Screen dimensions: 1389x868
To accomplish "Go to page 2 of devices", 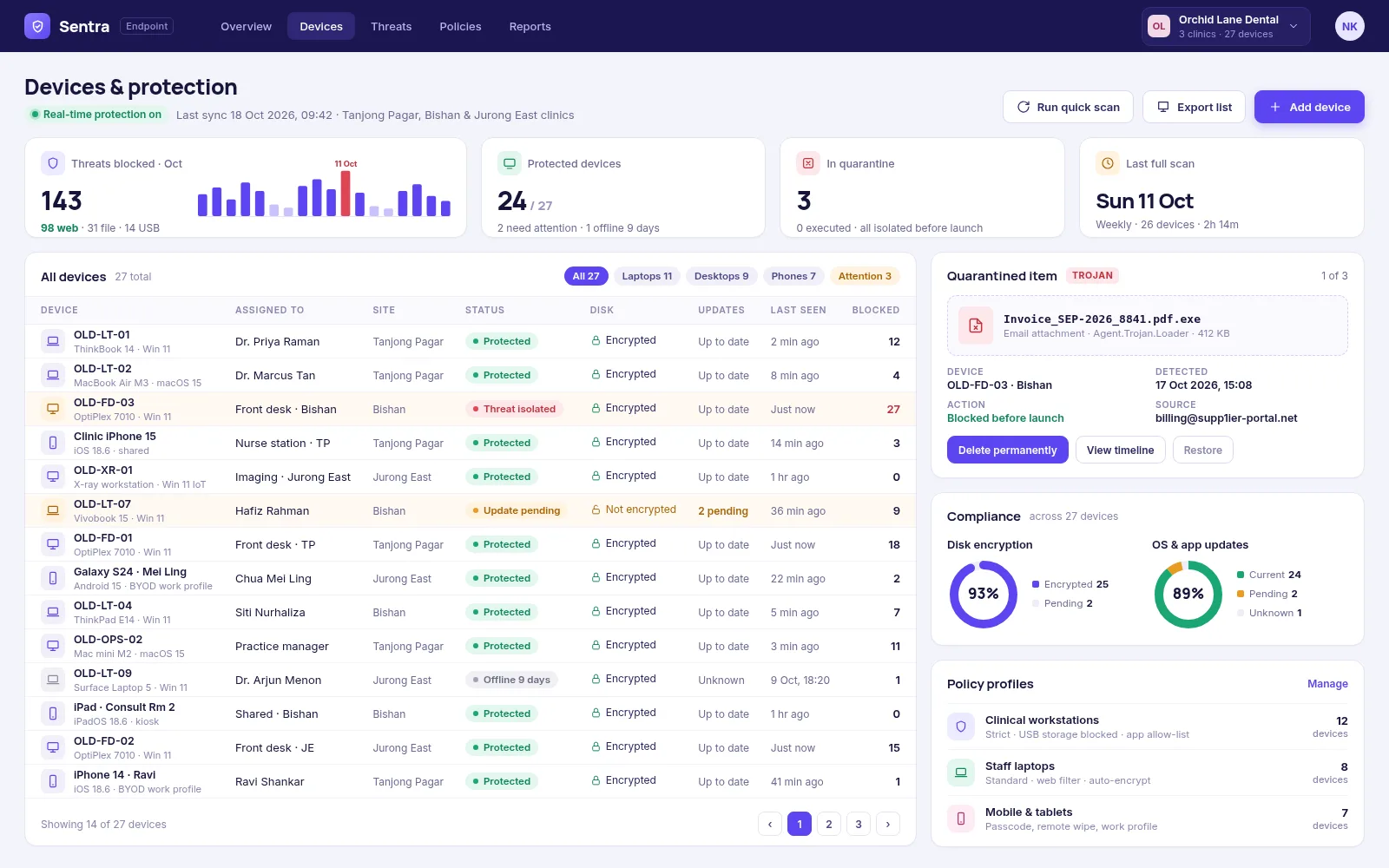I will pos(829,824).
